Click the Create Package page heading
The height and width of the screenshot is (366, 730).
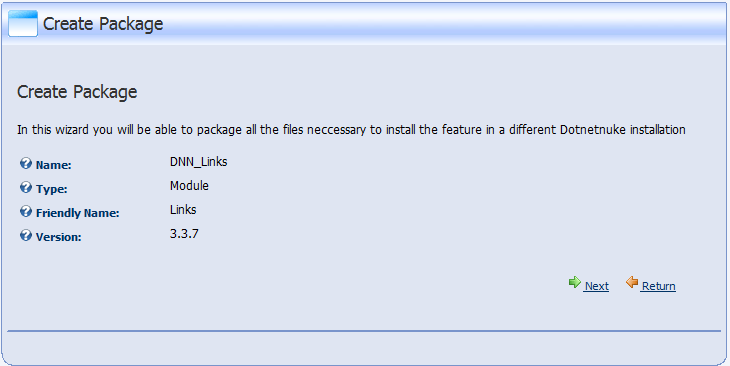click(77, 92)
